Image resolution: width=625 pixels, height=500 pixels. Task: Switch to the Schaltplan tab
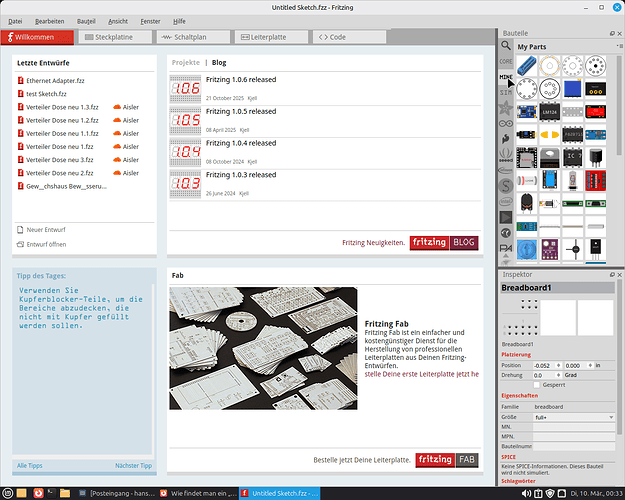193,37
